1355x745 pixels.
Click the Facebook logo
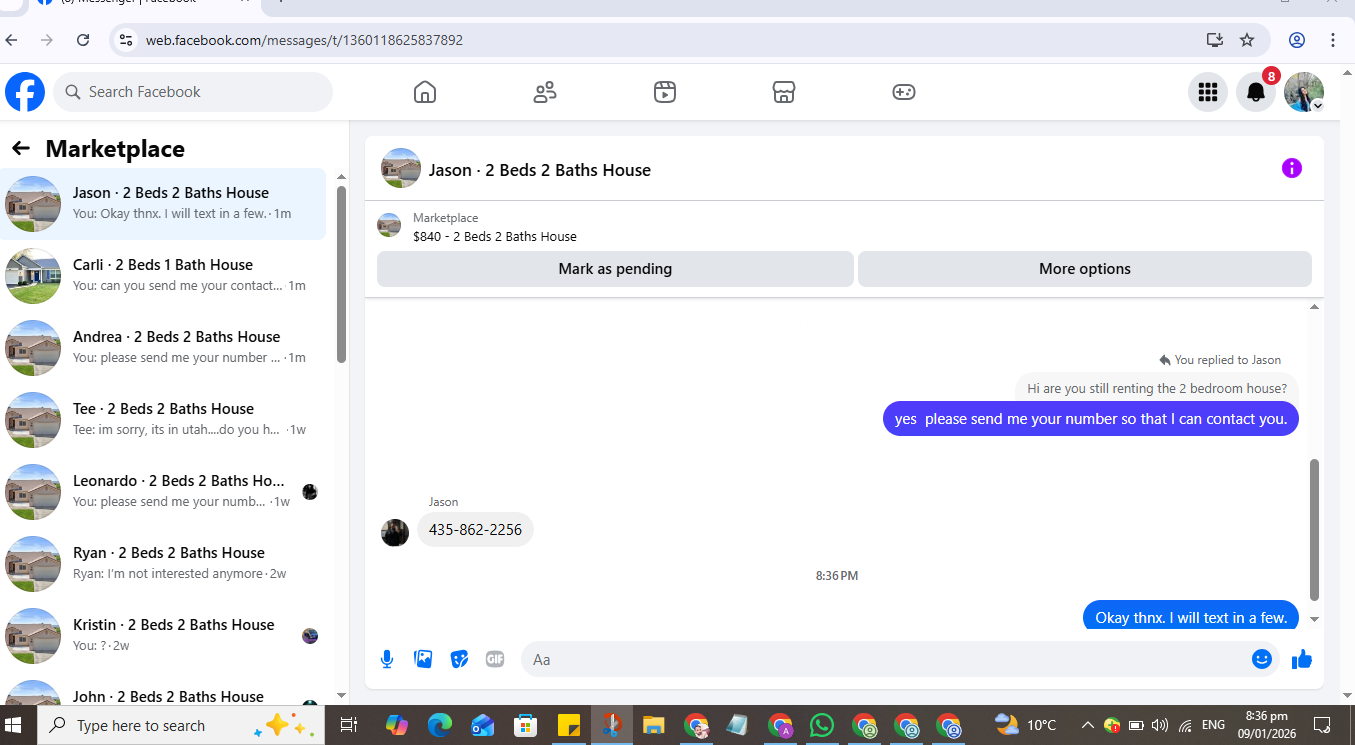(x=25, y=92)
